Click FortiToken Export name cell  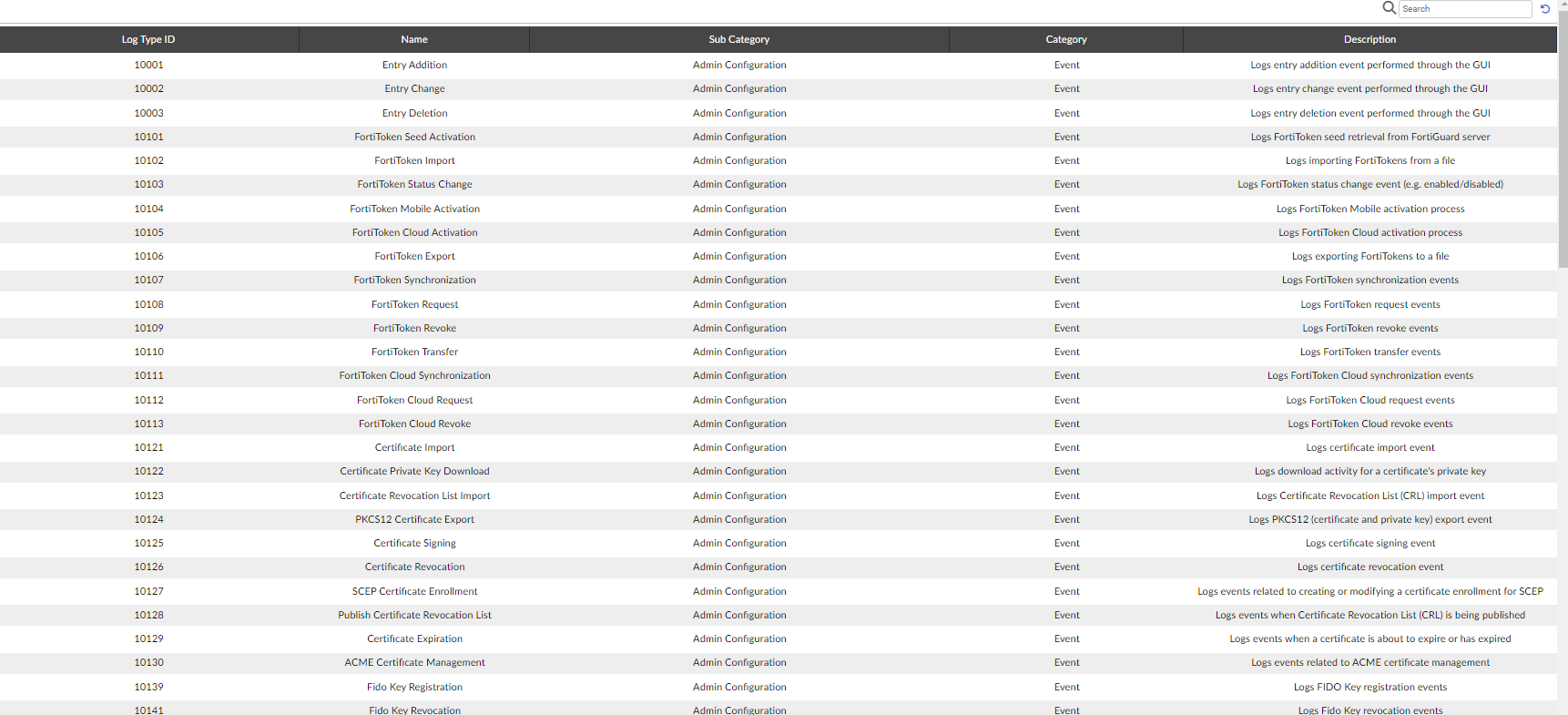point(414,256)
